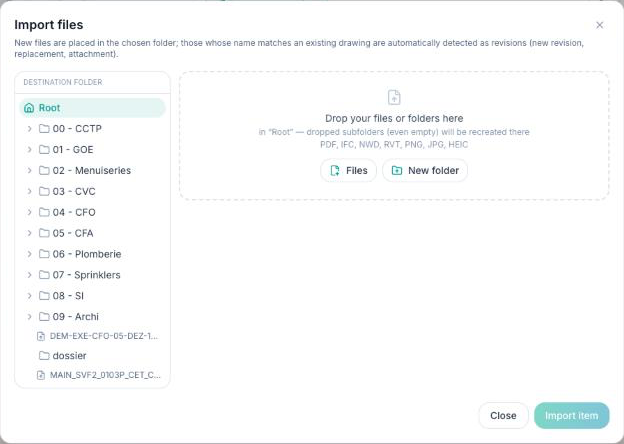This screenshot has width=624, height=444.
Task: Expand the 07 - Sprinklers folder chevron
Action: click(29, 275)
